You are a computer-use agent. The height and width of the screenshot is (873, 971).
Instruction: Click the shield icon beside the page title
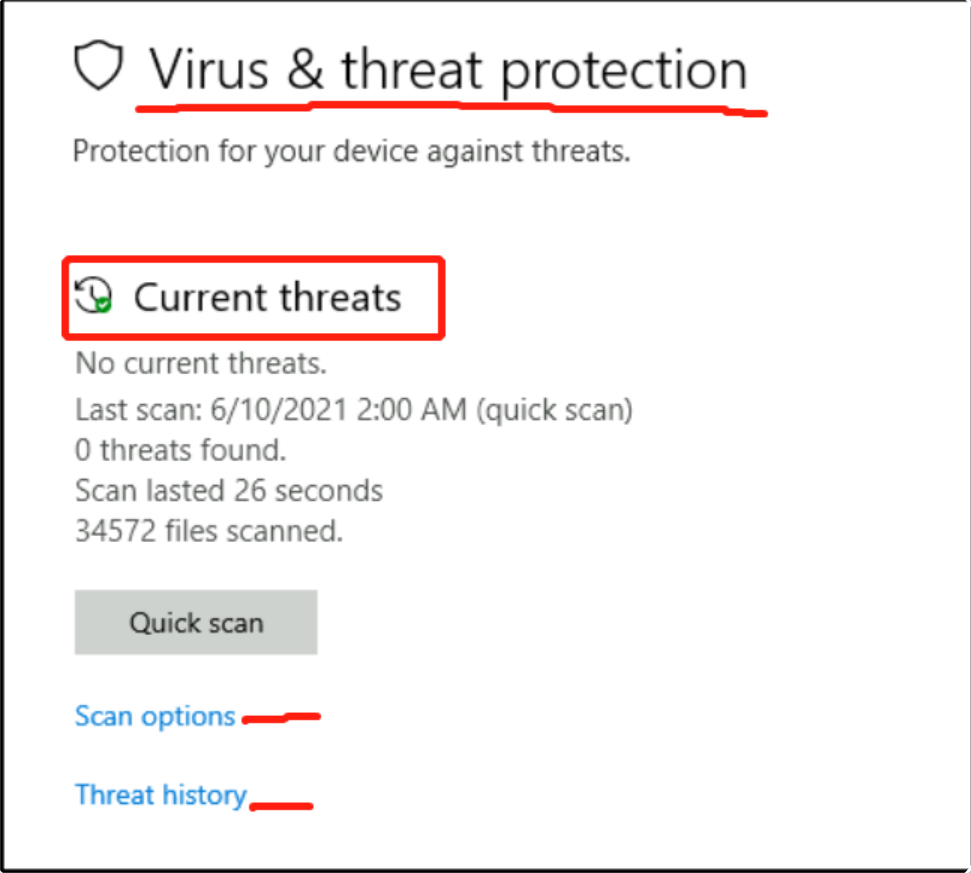click(98, 65)
